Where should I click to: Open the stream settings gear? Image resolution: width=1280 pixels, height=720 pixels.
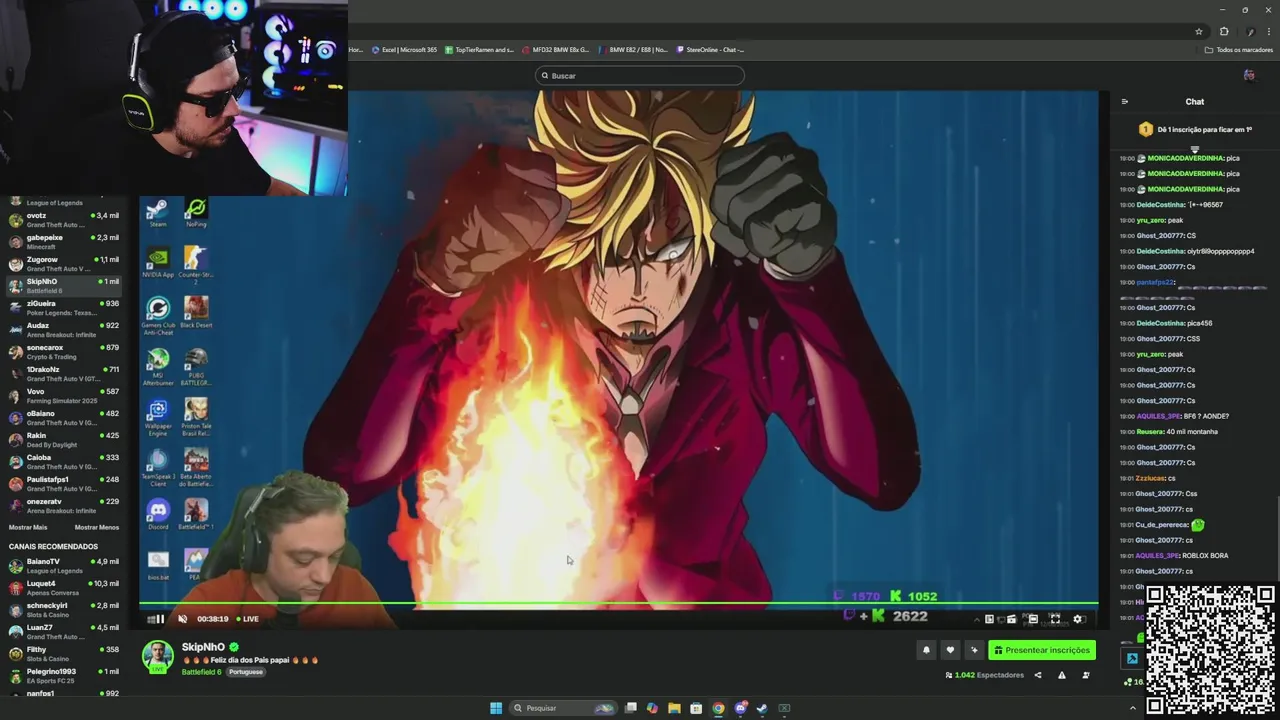[1078, 619]
